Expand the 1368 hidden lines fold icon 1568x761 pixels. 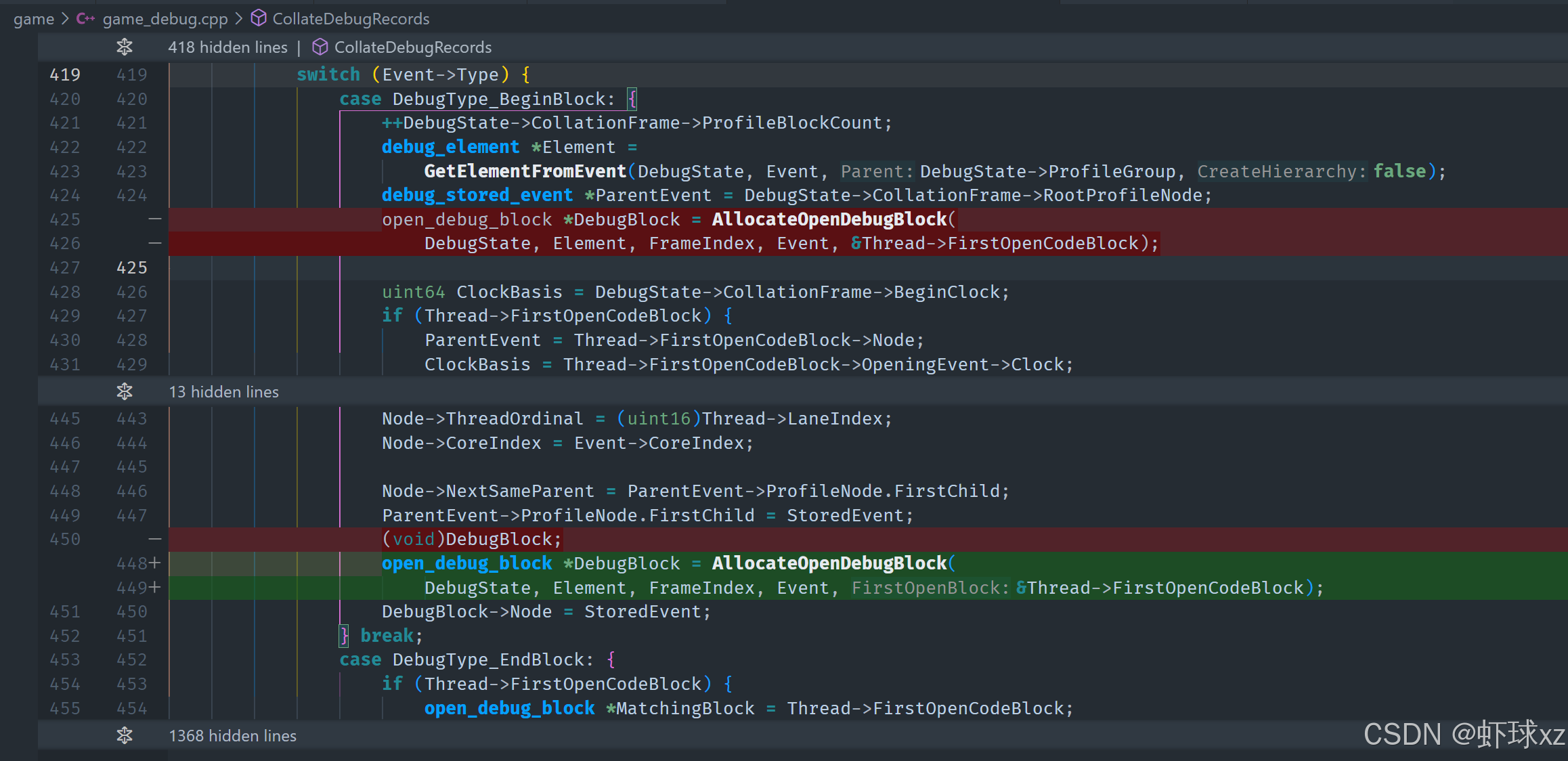click(125, 736)
